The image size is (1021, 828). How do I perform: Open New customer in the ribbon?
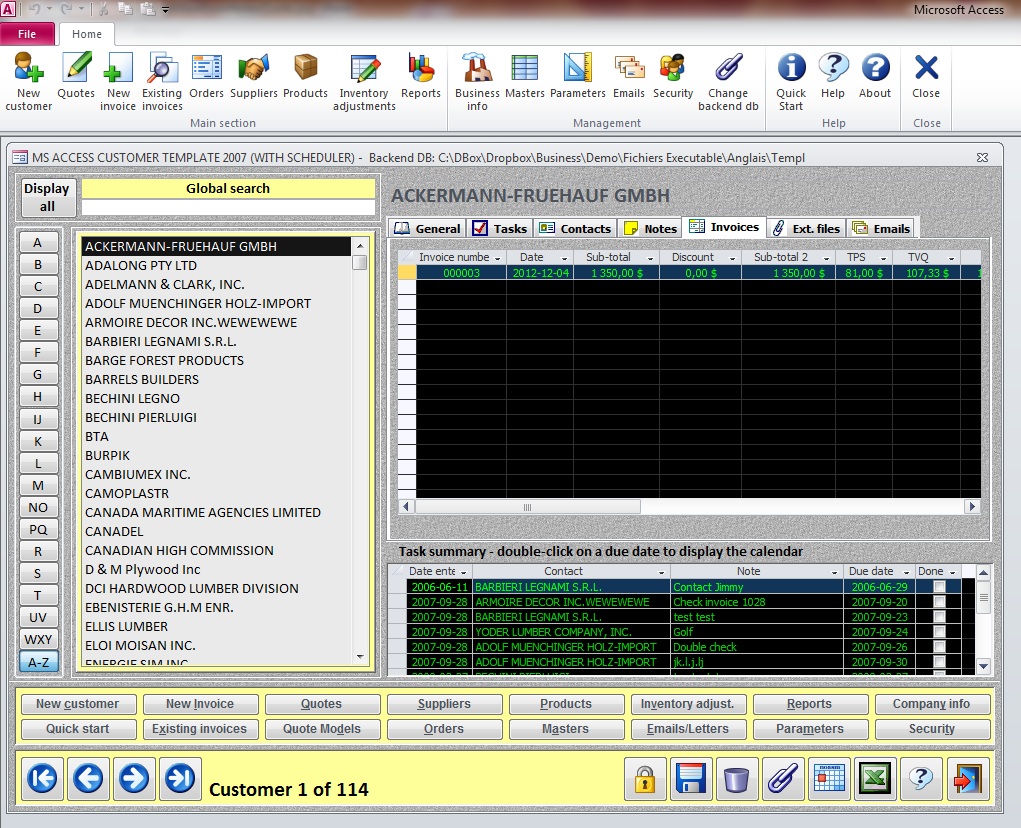(28, 80)
